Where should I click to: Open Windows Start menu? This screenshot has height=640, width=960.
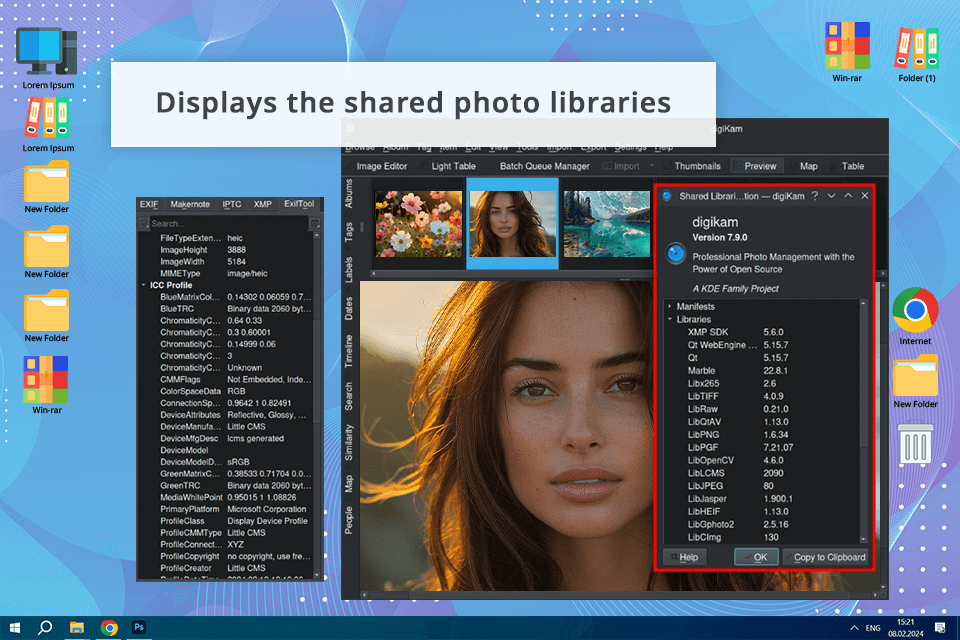tap(15, 628)
